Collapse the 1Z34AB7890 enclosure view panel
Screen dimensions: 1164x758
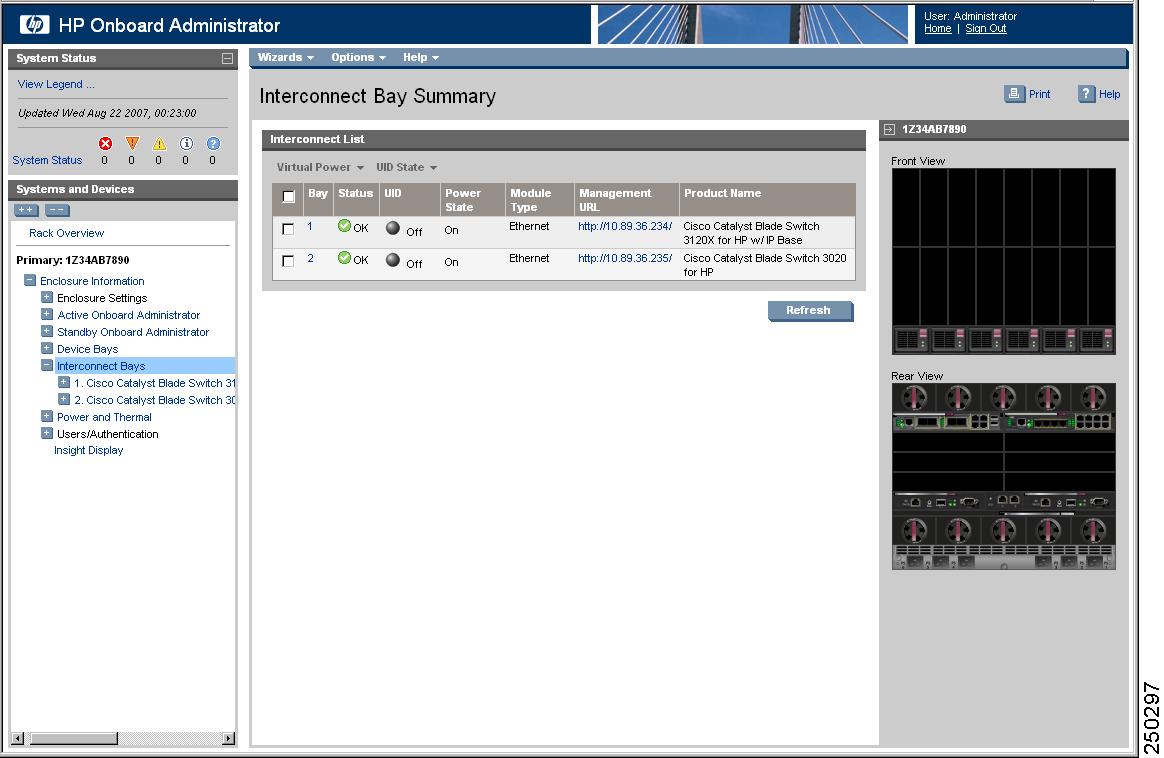[x=889, y=129]
